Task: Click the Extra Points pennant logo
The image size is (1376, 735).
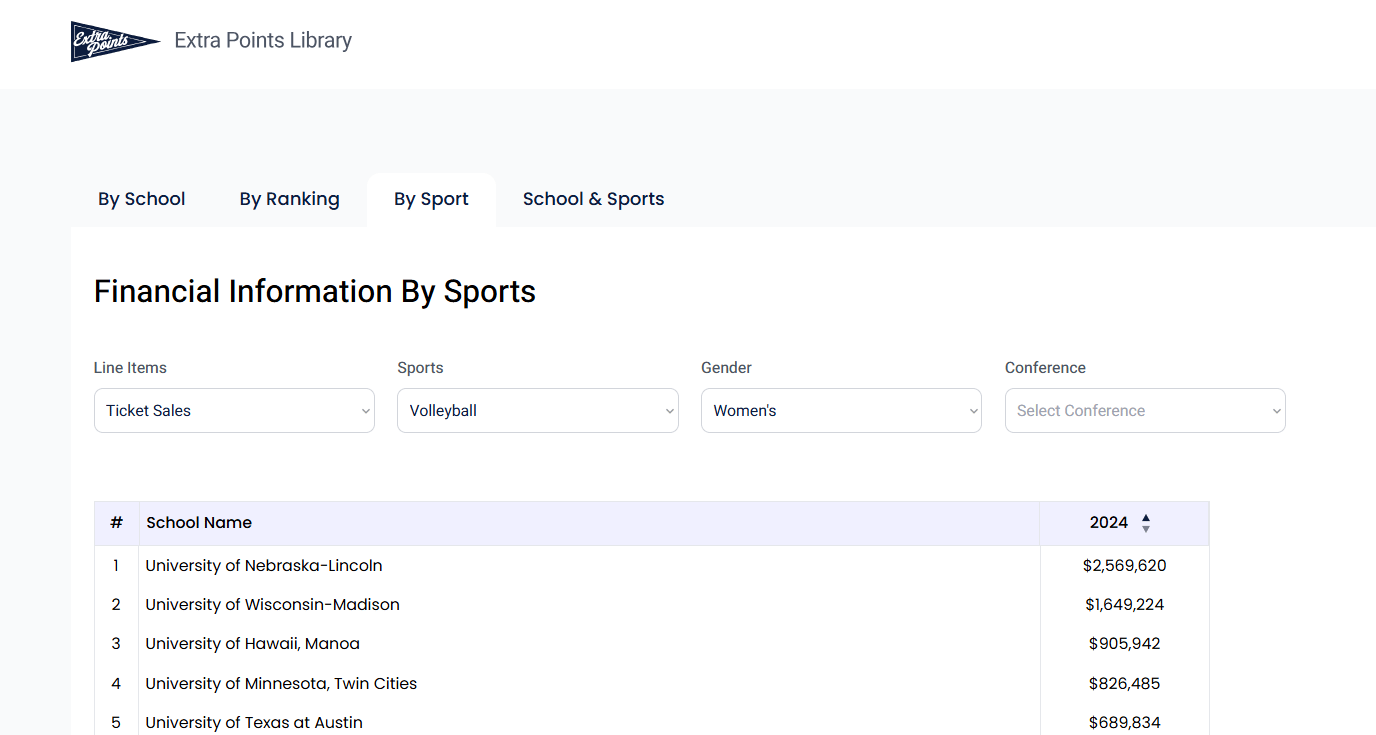Action: [x=115, y=41]
